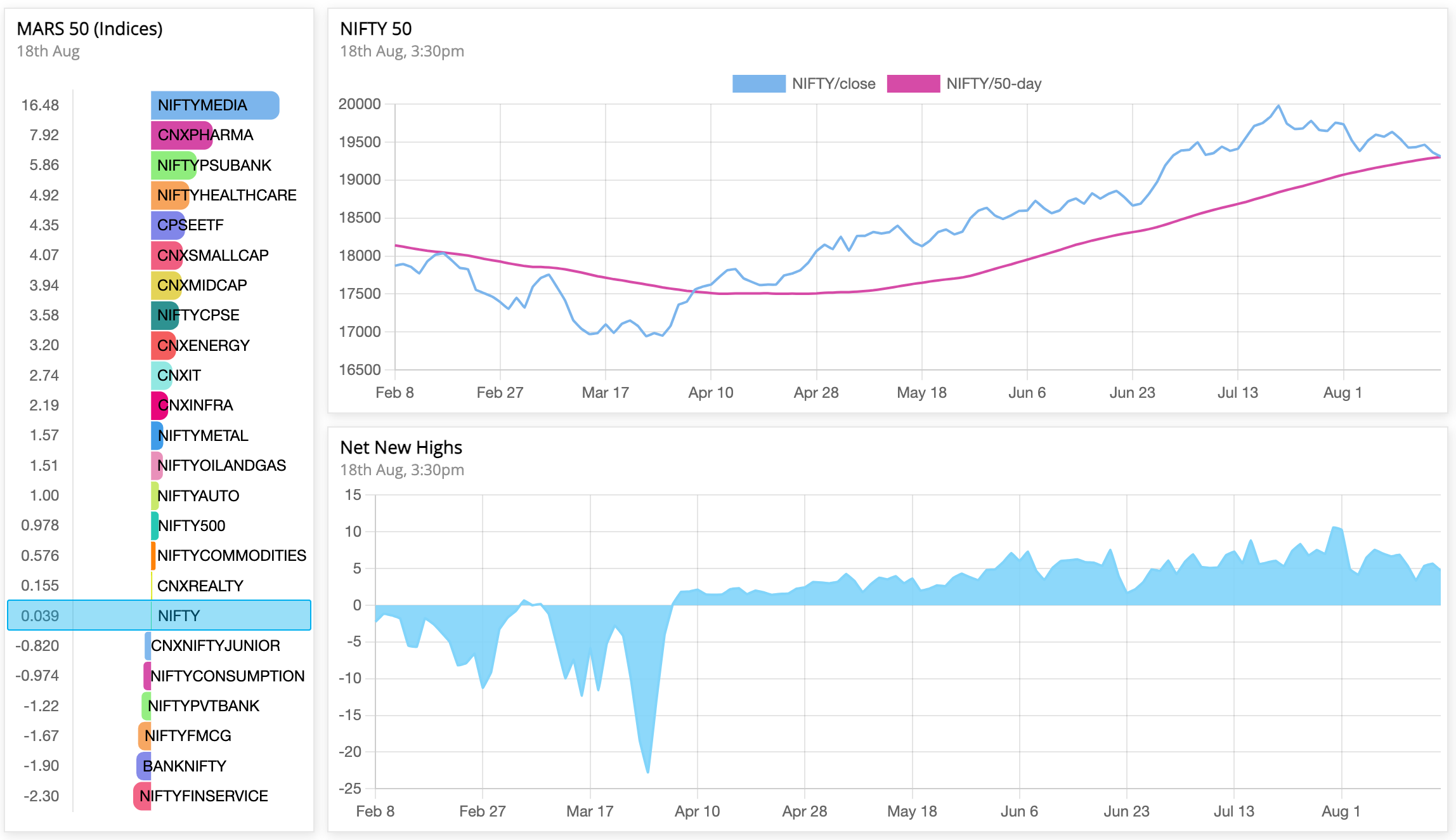Screen dimensions: 1456x840
Task: Select the NIFTYPSUBANK index bar
Action: (173, 165)
